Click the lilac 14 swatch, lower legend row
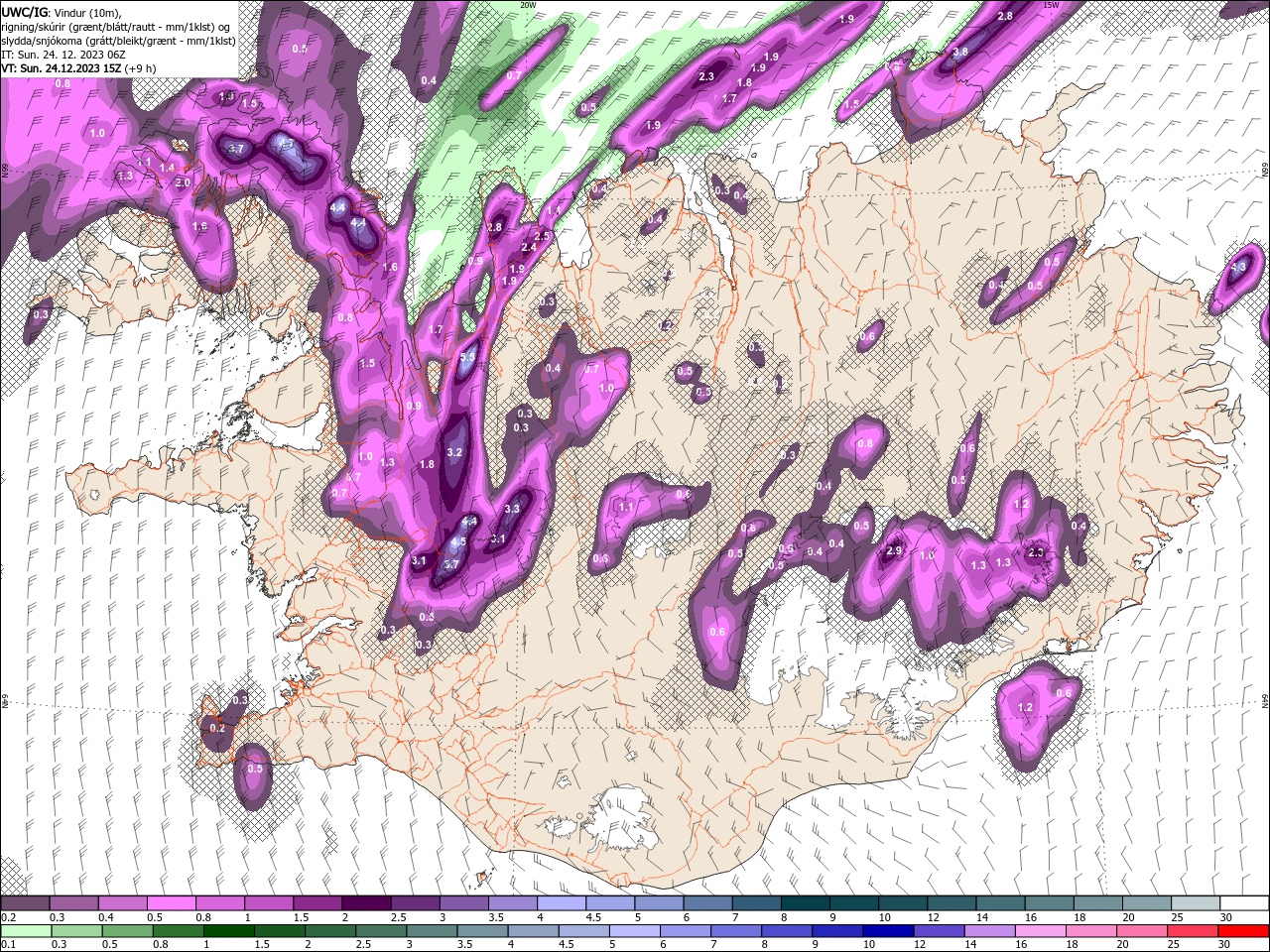Viewport: 1270px width, 952px height. coord(989,931)
